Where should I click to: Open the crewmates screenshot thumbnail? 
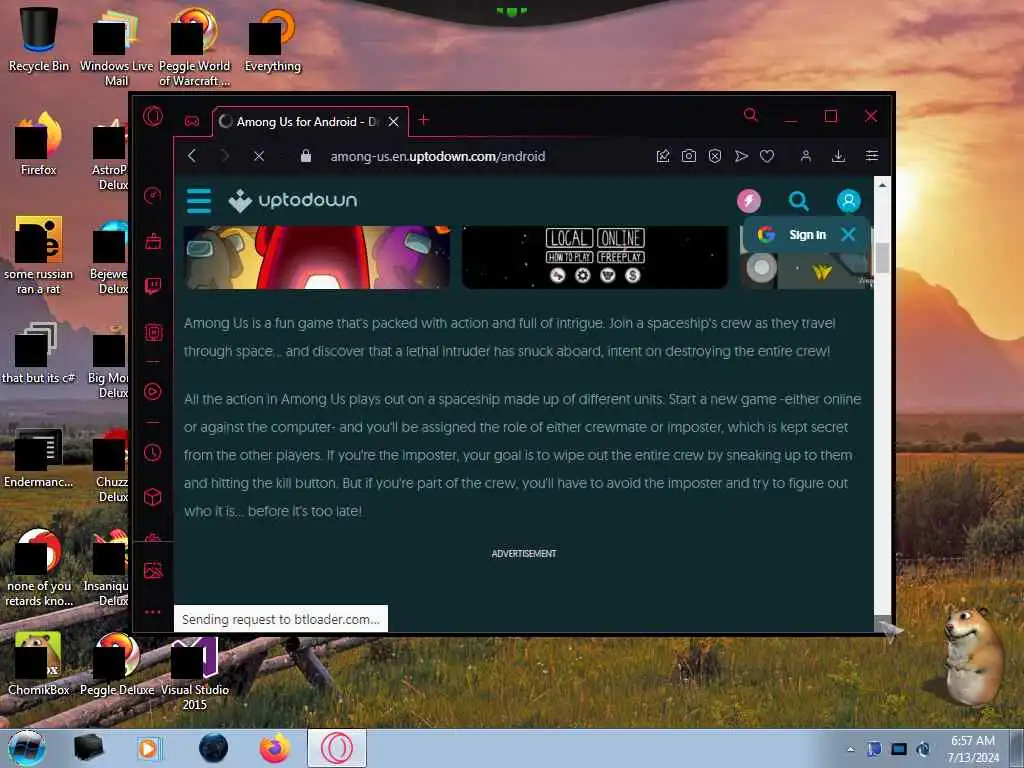tap(317, 257)
